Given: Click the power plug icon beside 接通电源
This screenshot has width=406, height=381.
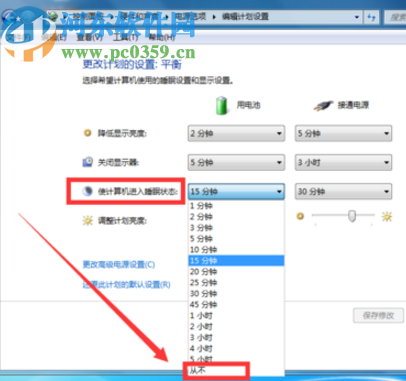Looking at the screenshot, I should 323,106.
